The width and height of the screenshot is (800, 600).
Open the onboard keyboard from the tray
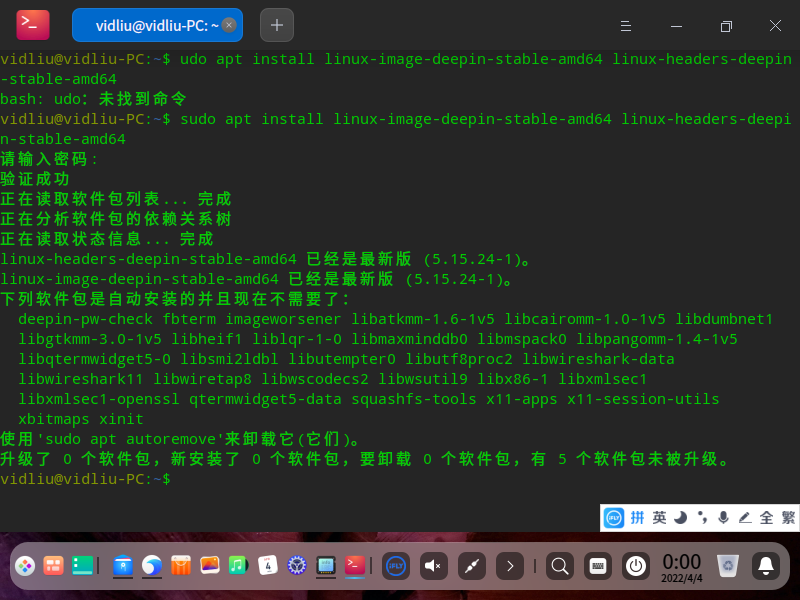[598, 566]
